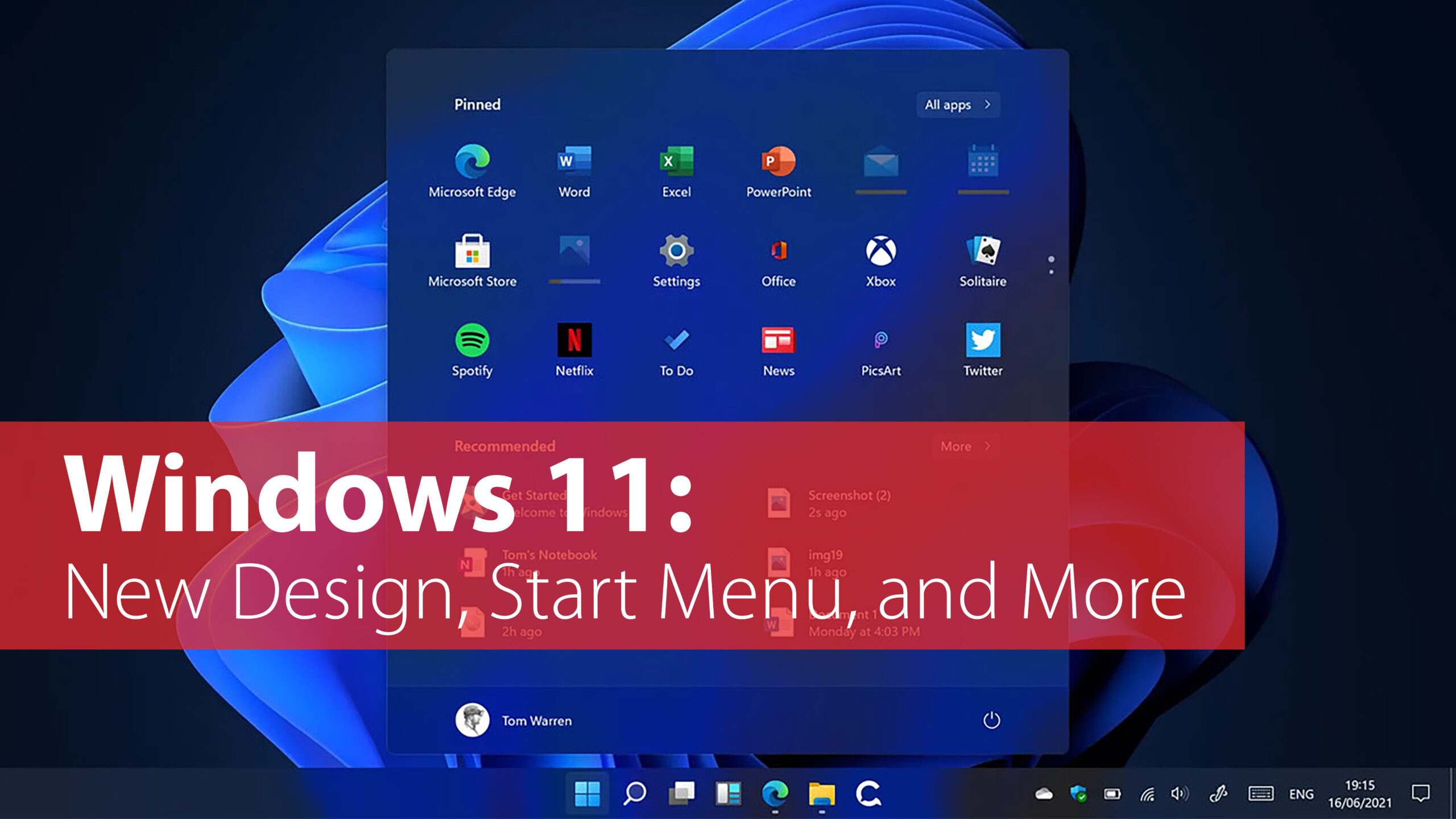Open Microsoft Edge from the taskbar
1456x819 pixels.
(775, 793)
